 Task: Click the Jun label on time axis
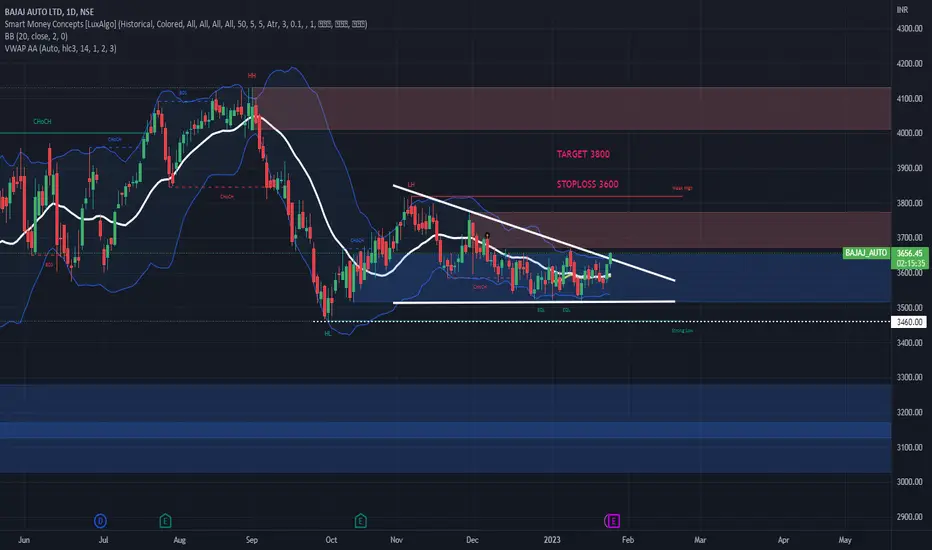[x=24, y=540]
